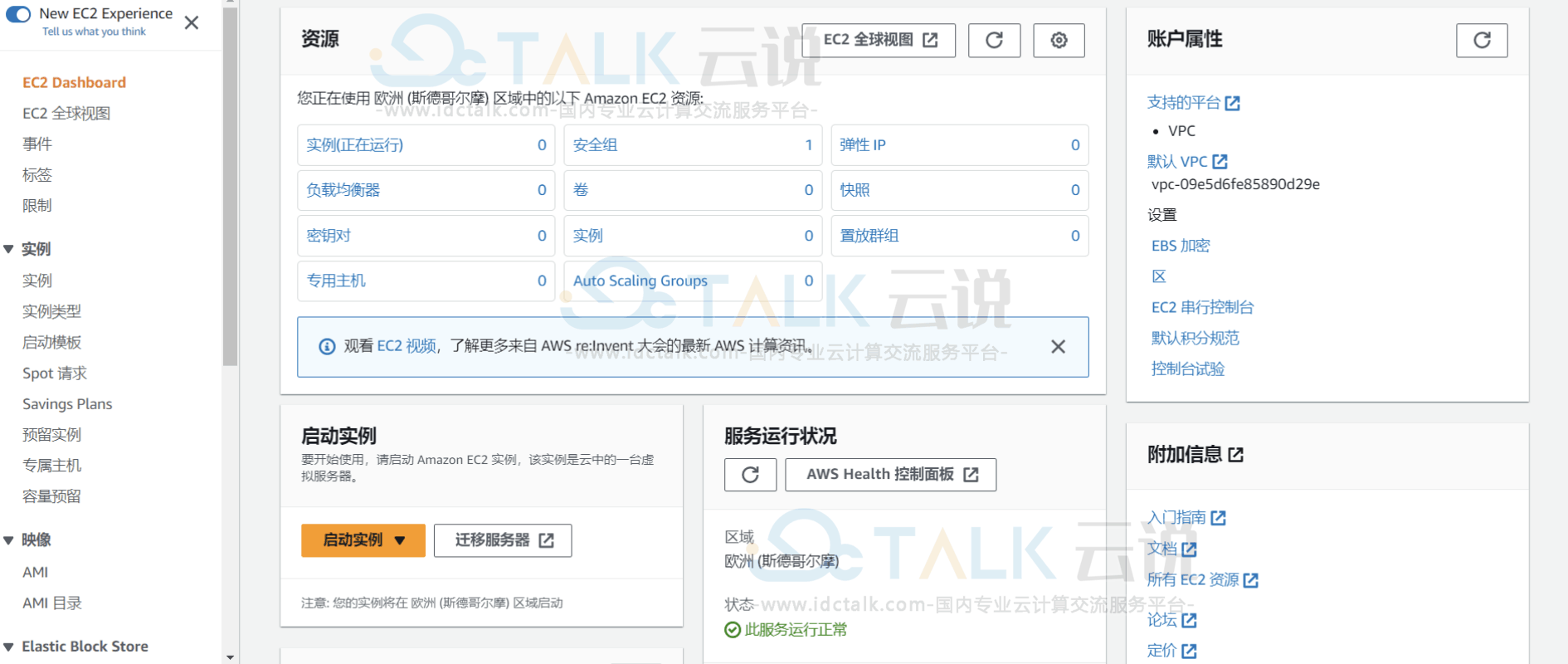Click the region value under 区域
The width and height of the screenshot is (1568, 664).
(782, 562)
